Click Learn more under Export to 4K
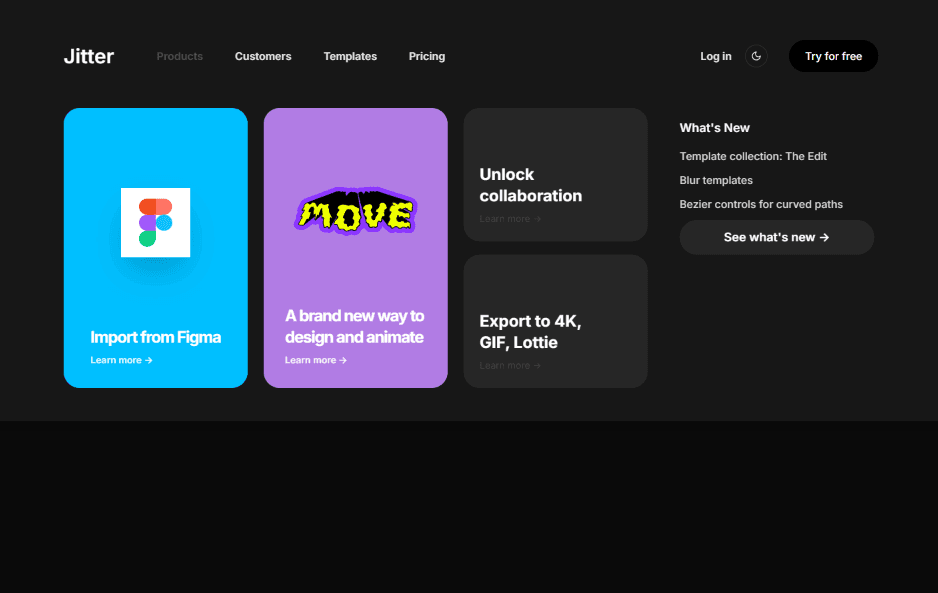Viewport: 938px width, 593px height. tap(510, 366)
